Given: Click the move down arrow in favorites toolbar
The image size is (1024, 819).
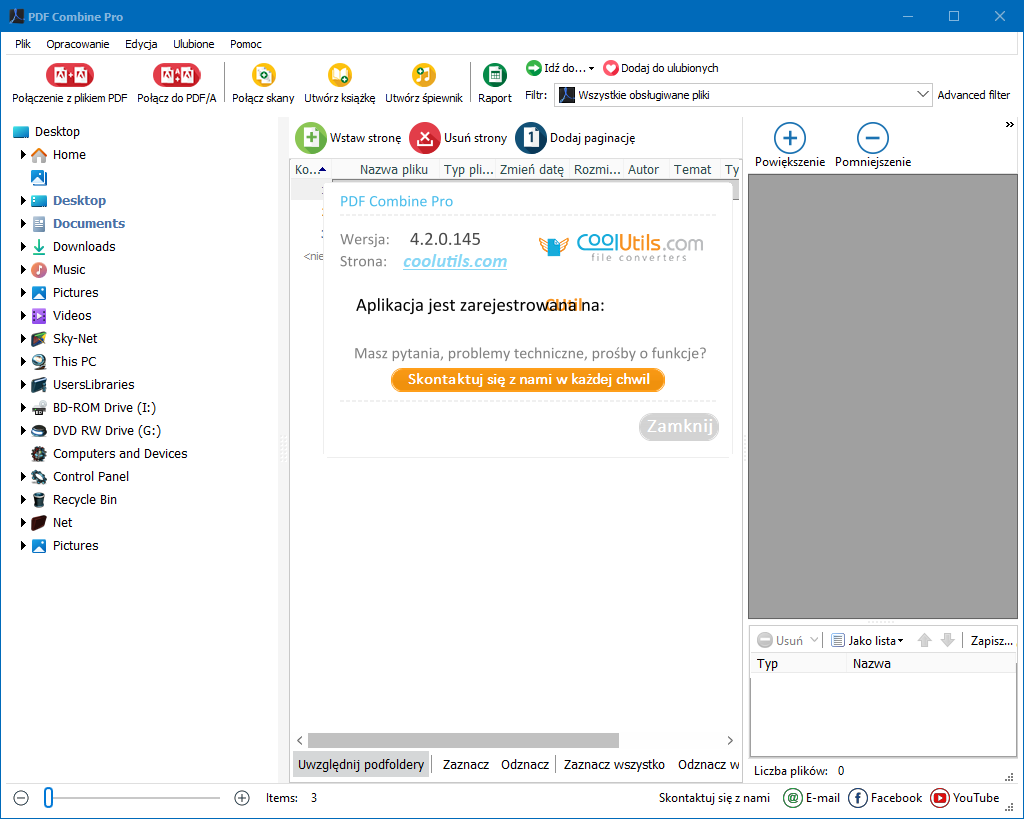Looking at the screenshot, I should pos(948,640).
